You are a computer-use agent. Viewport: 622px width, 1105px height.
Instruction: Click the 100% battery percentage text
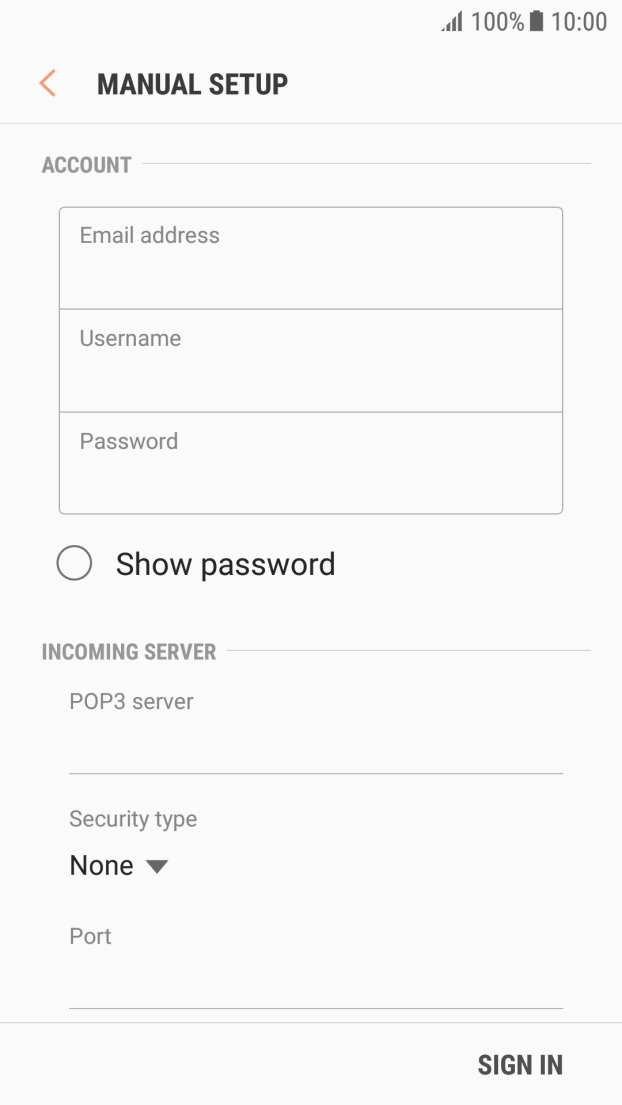tap(496, 21)
